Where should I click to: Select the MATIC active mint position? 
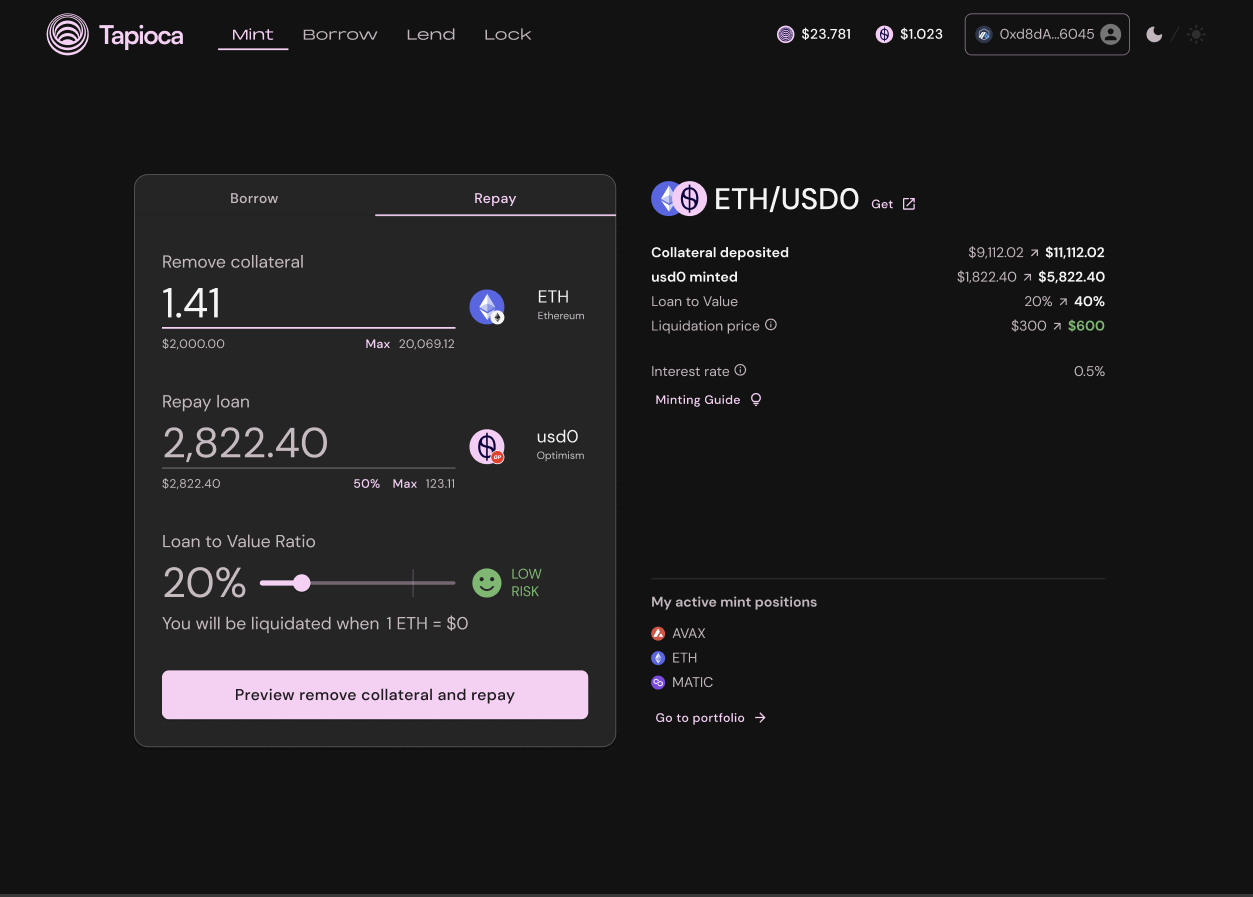[683, 682]
